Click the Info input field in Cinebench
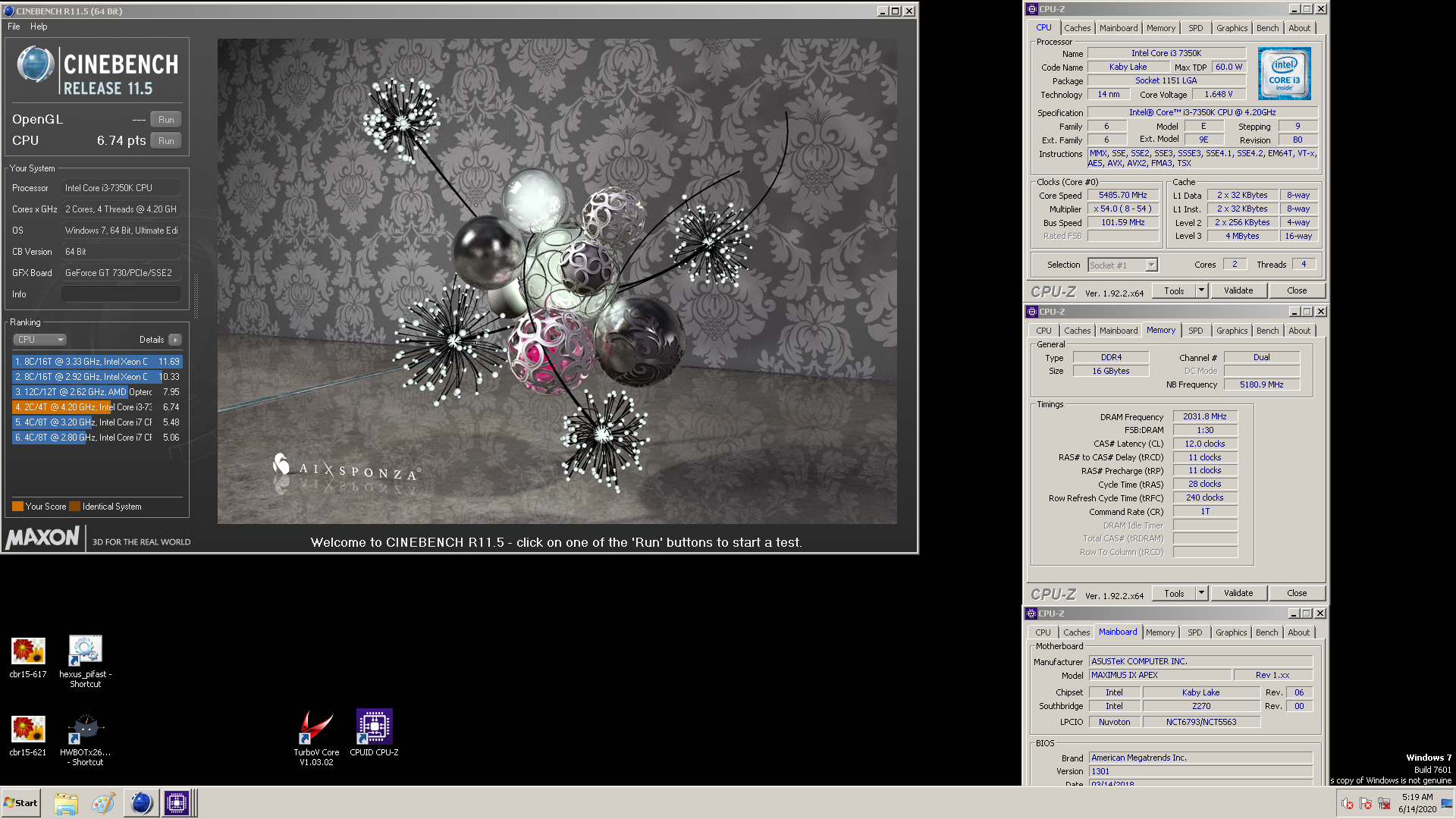This screenshot has width=1456, height=819. click(x=121, y=294)
